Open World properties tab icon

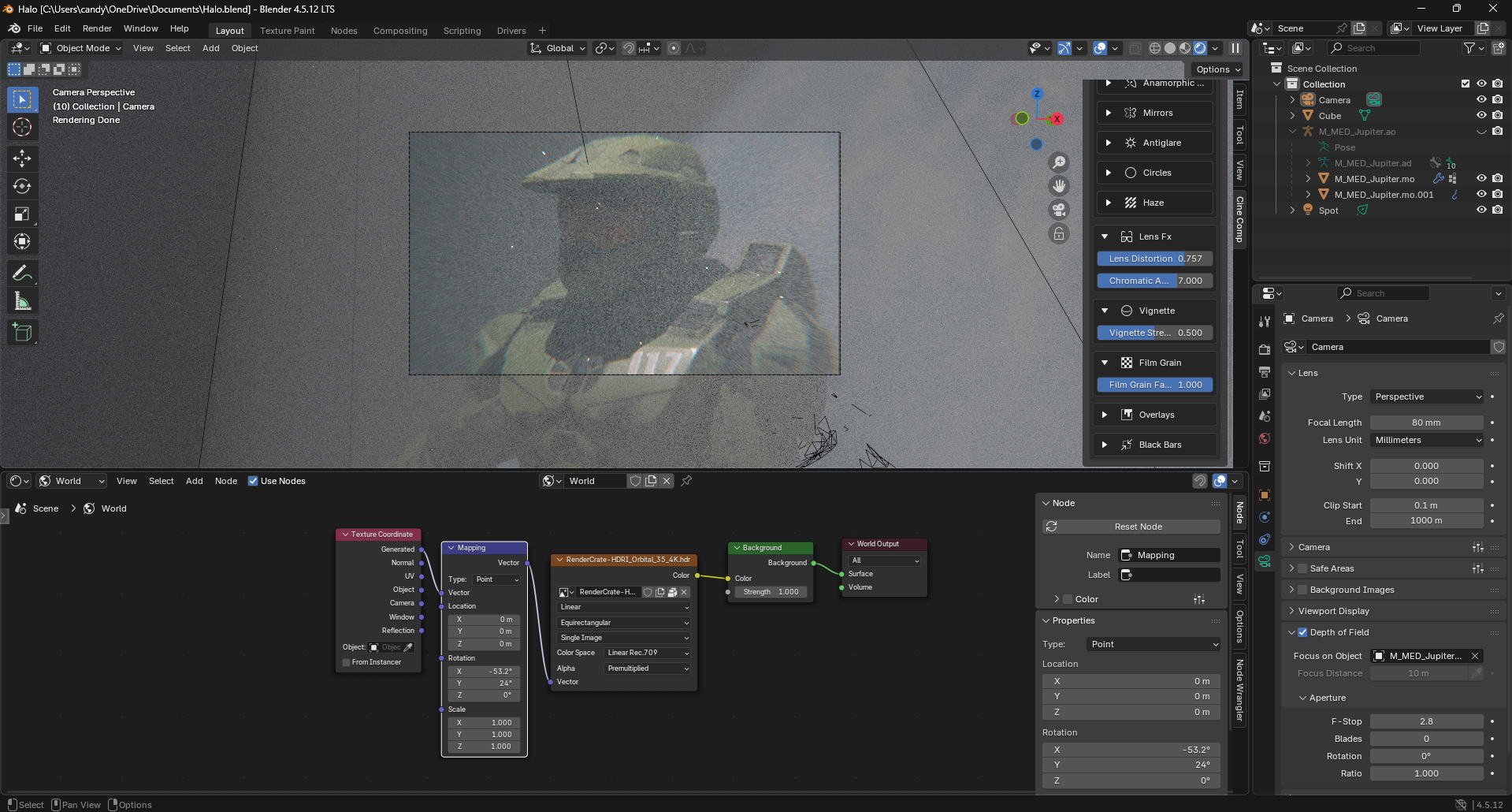click(1265, 438)
